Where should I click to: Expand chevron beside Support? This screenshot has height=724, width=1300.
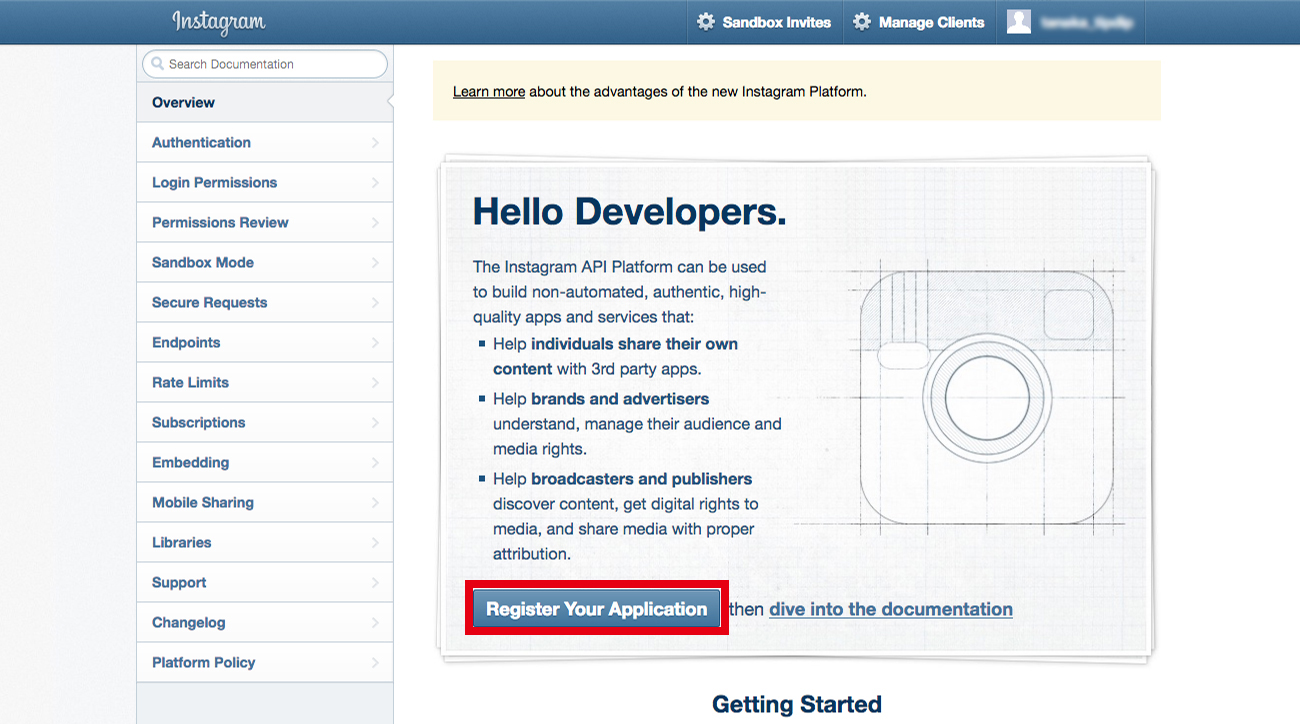(375, 582)
